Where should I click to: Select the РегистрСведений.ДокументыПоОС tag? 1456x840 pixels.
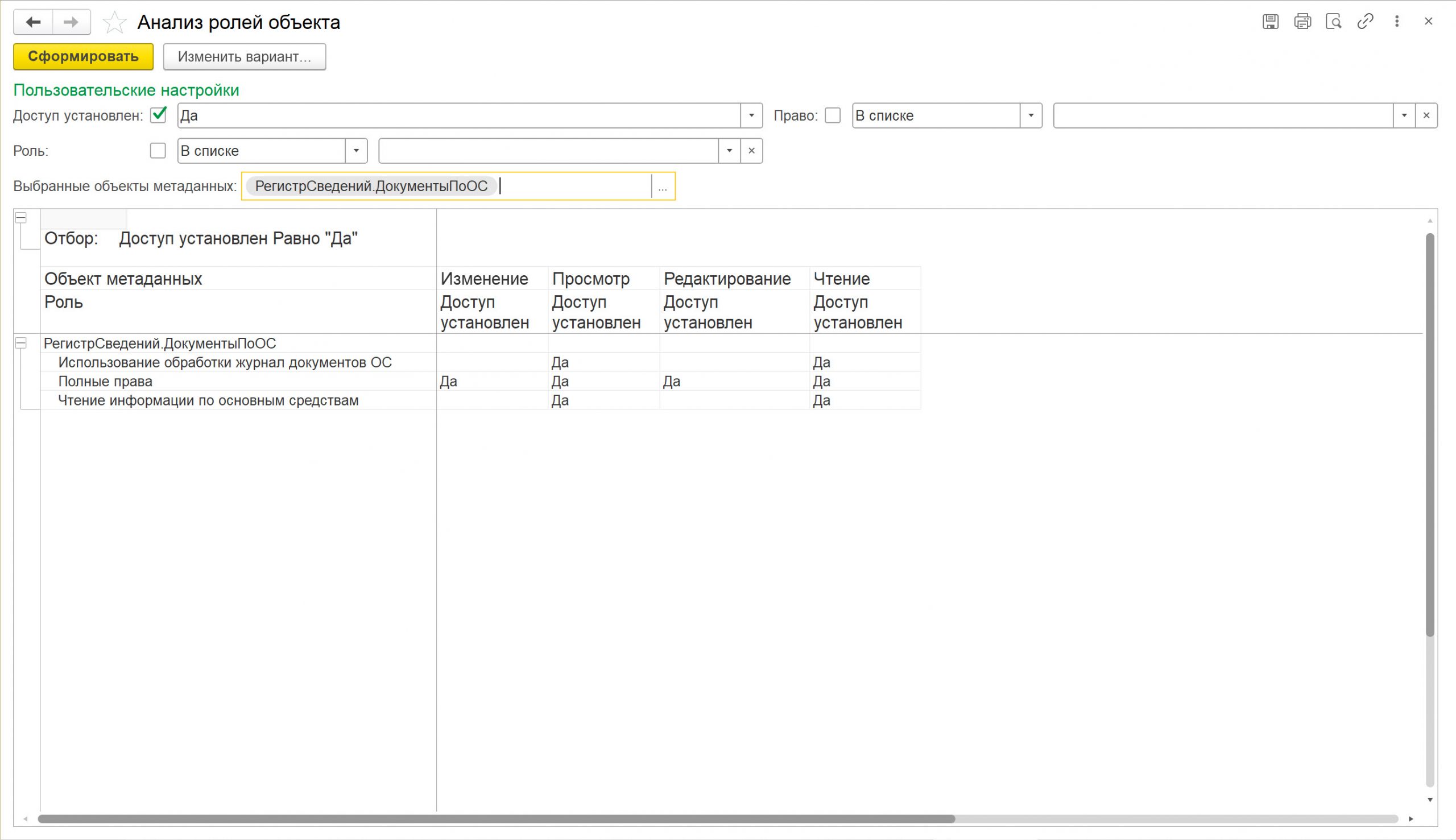(371, 186)
